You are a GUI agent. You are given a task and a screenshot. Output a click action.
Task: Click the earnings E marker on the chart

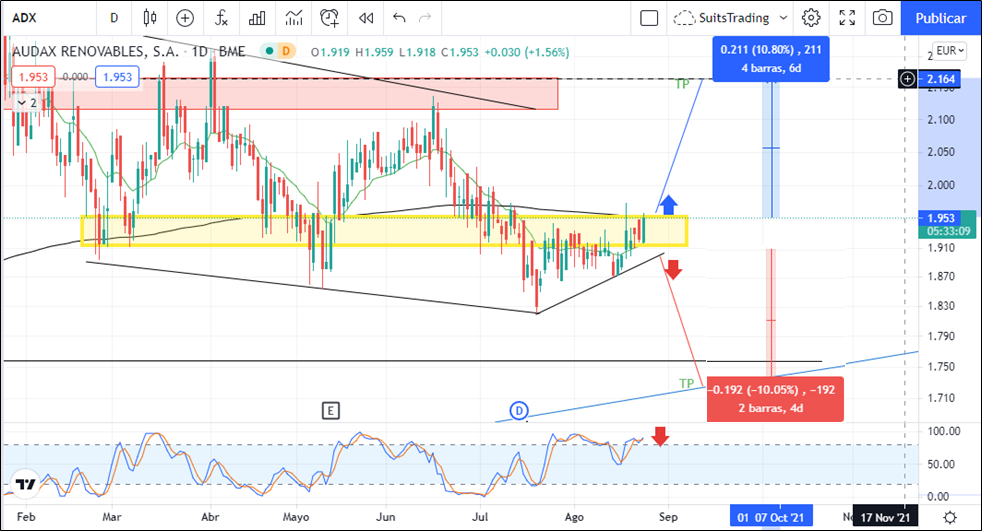pos(331,410)
